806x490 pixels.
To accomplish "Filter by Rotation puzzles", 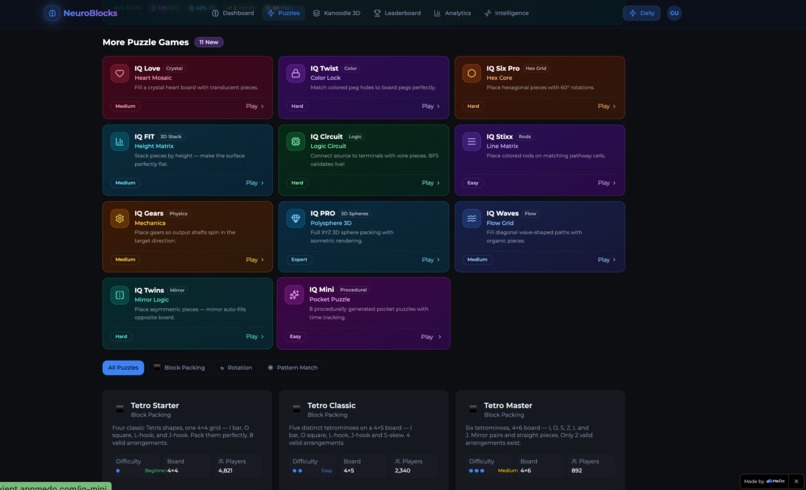I will pyautogui.click(x=236, y=368).
